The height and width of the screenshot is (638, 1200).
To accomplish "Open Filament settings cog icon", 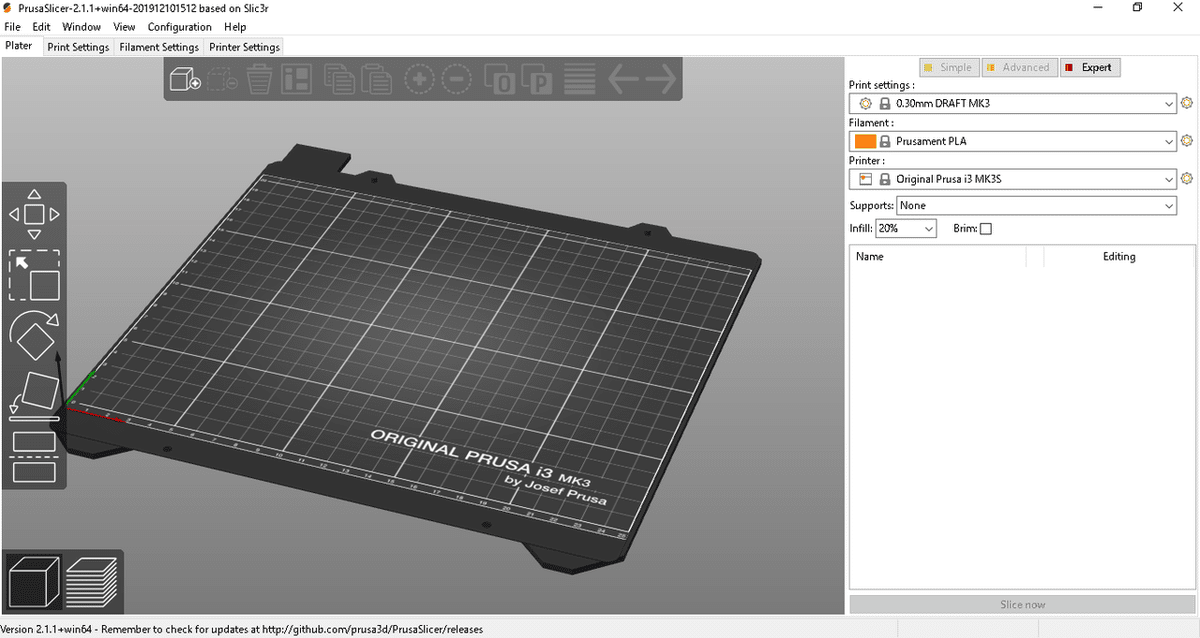I will [x=1188, y=141].
